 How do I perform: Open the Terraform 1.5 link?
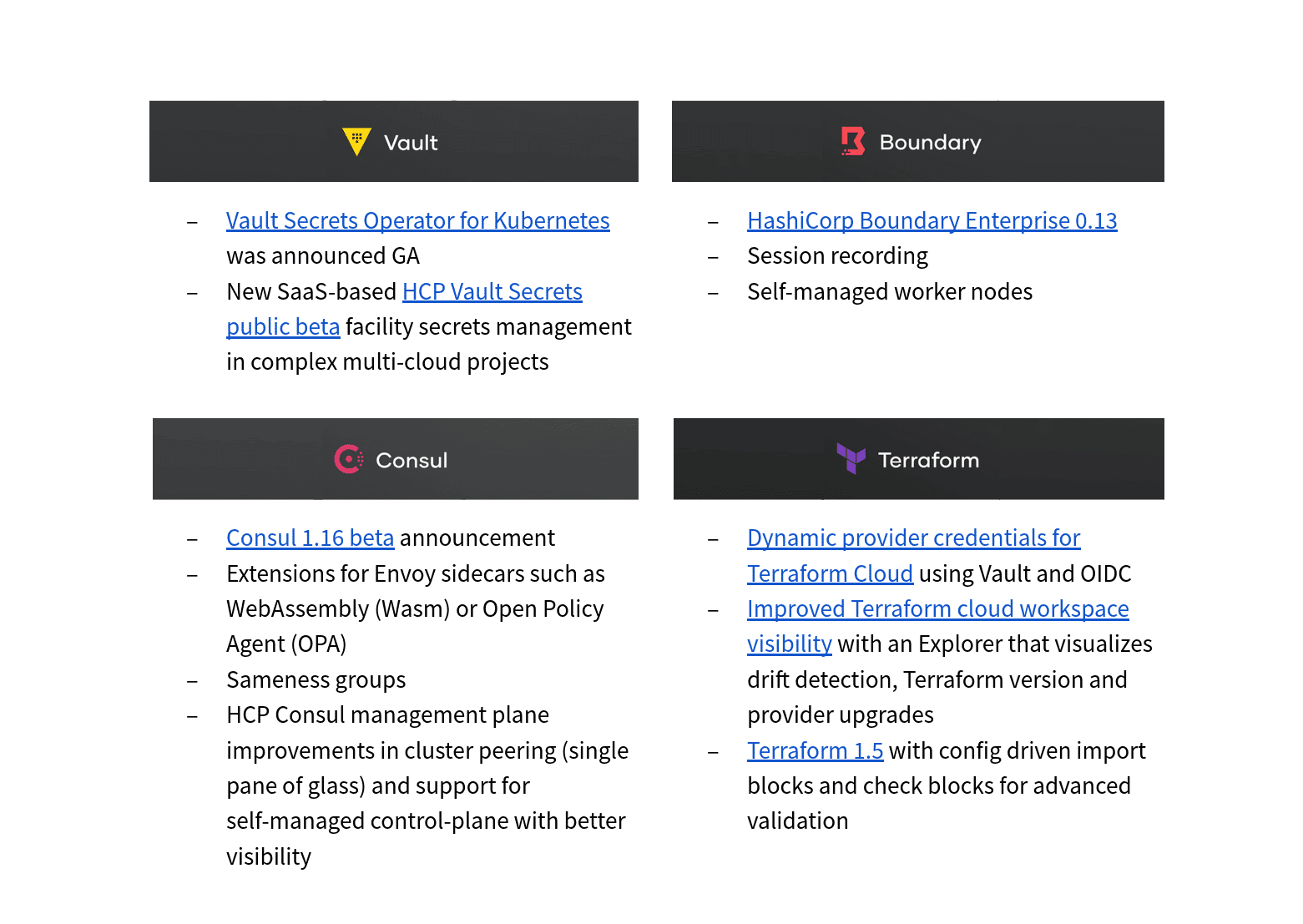point(815,751)
